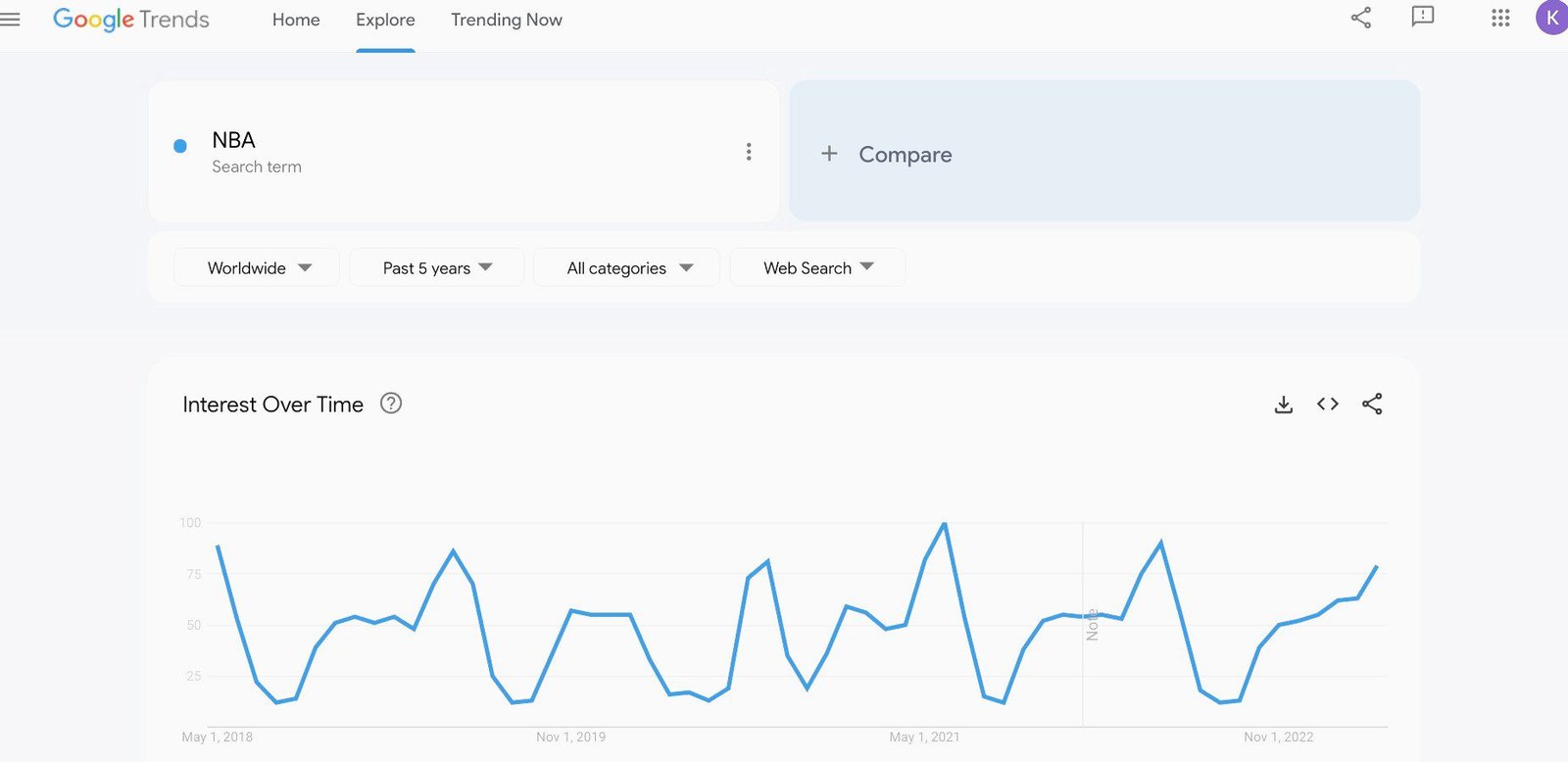Open the Trending Now tab
This screenshot has height=762, width=1568.
point(507,20)
